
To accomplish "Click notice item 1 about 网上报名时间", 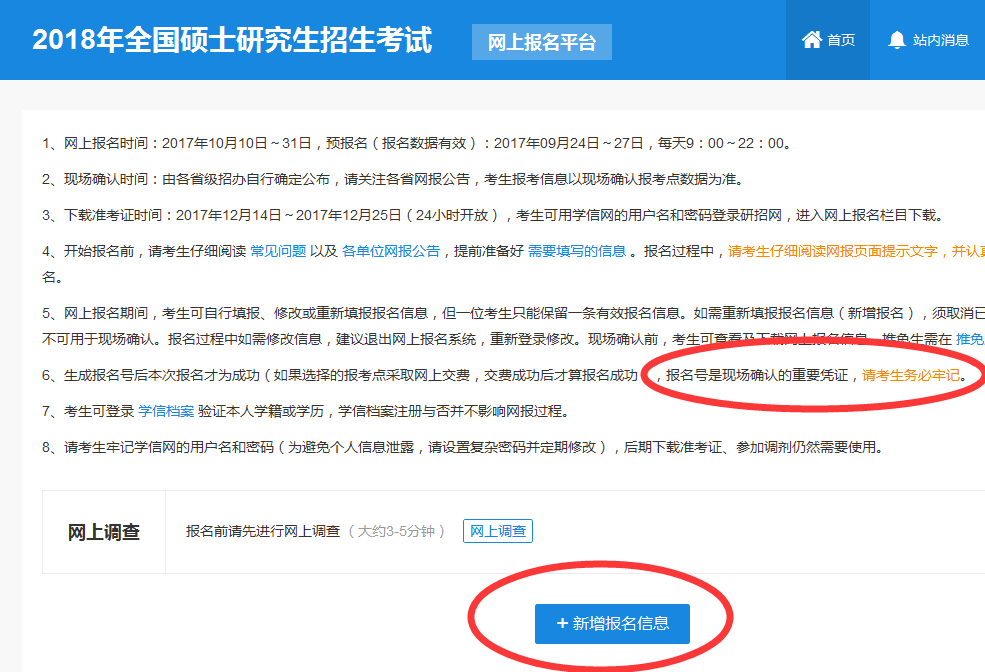I will point(417,143).
